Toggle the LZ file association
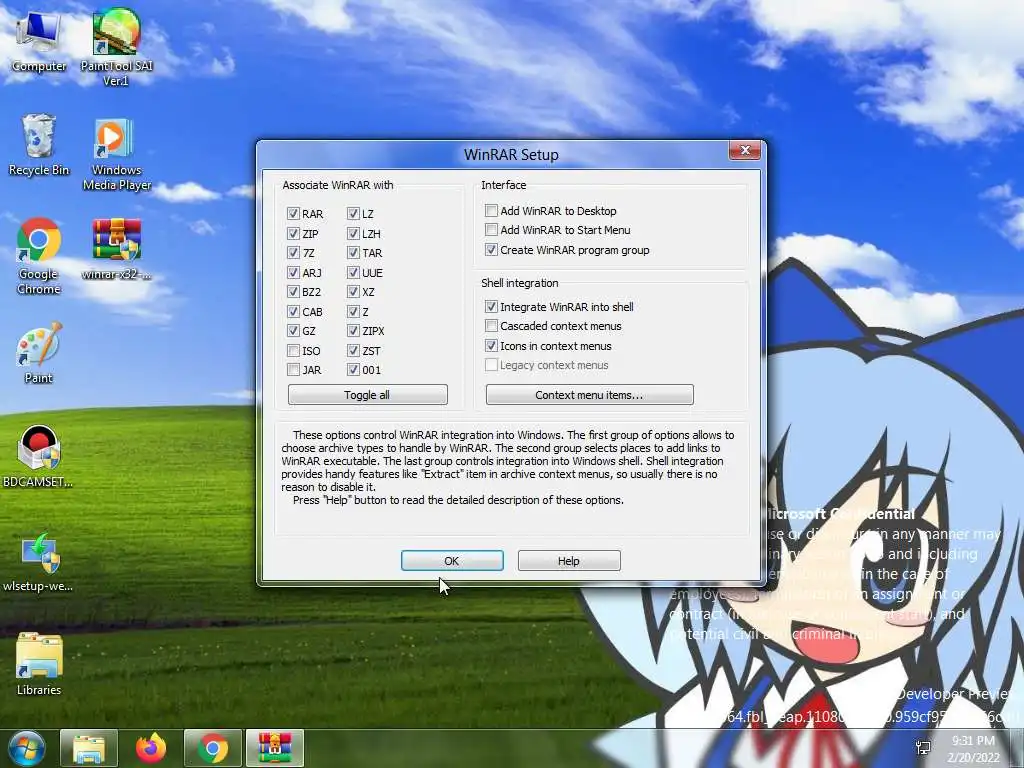The height and width of the screenshot is (768, 1024). pyautogui.click(x=353, y=214)
